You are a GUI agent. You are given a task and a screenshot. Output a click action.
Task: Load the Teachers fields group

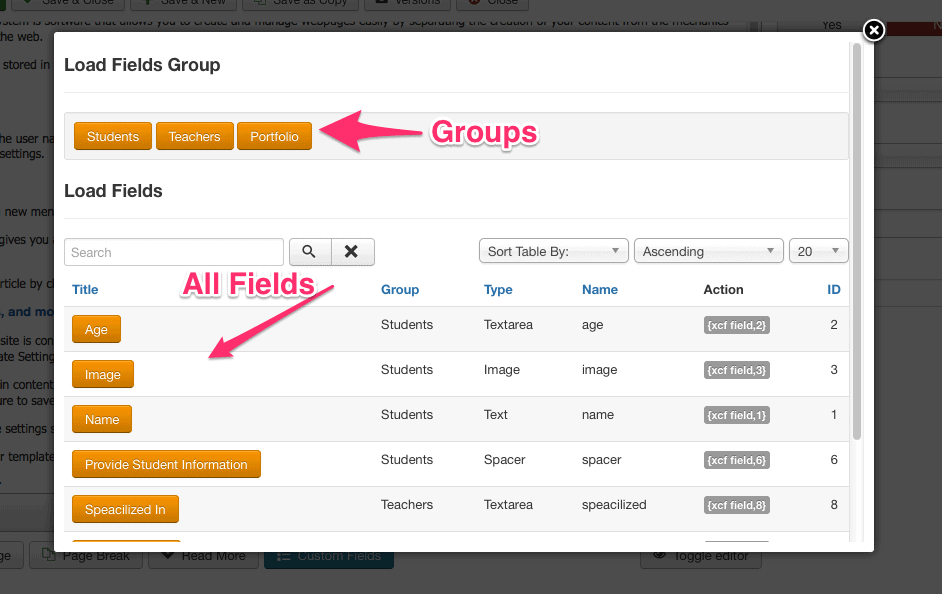click(194, 136)
